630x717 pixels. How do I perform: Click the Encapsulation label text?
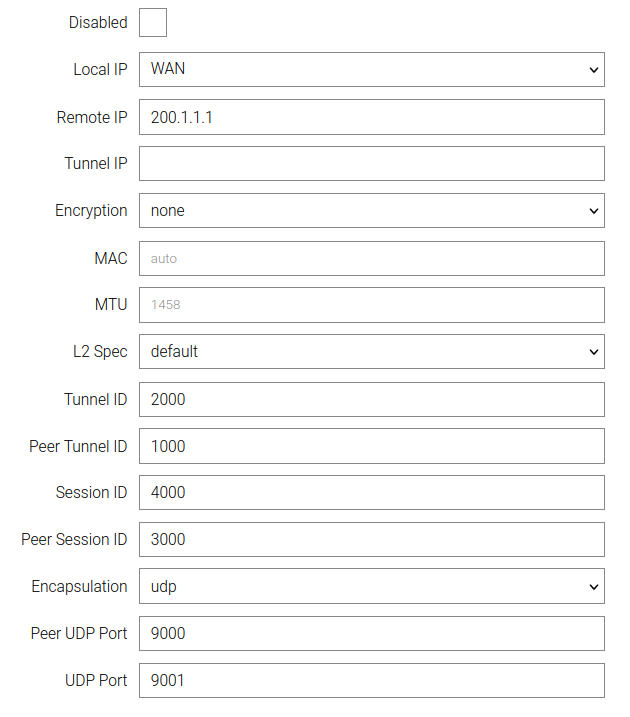pos(79,587)
